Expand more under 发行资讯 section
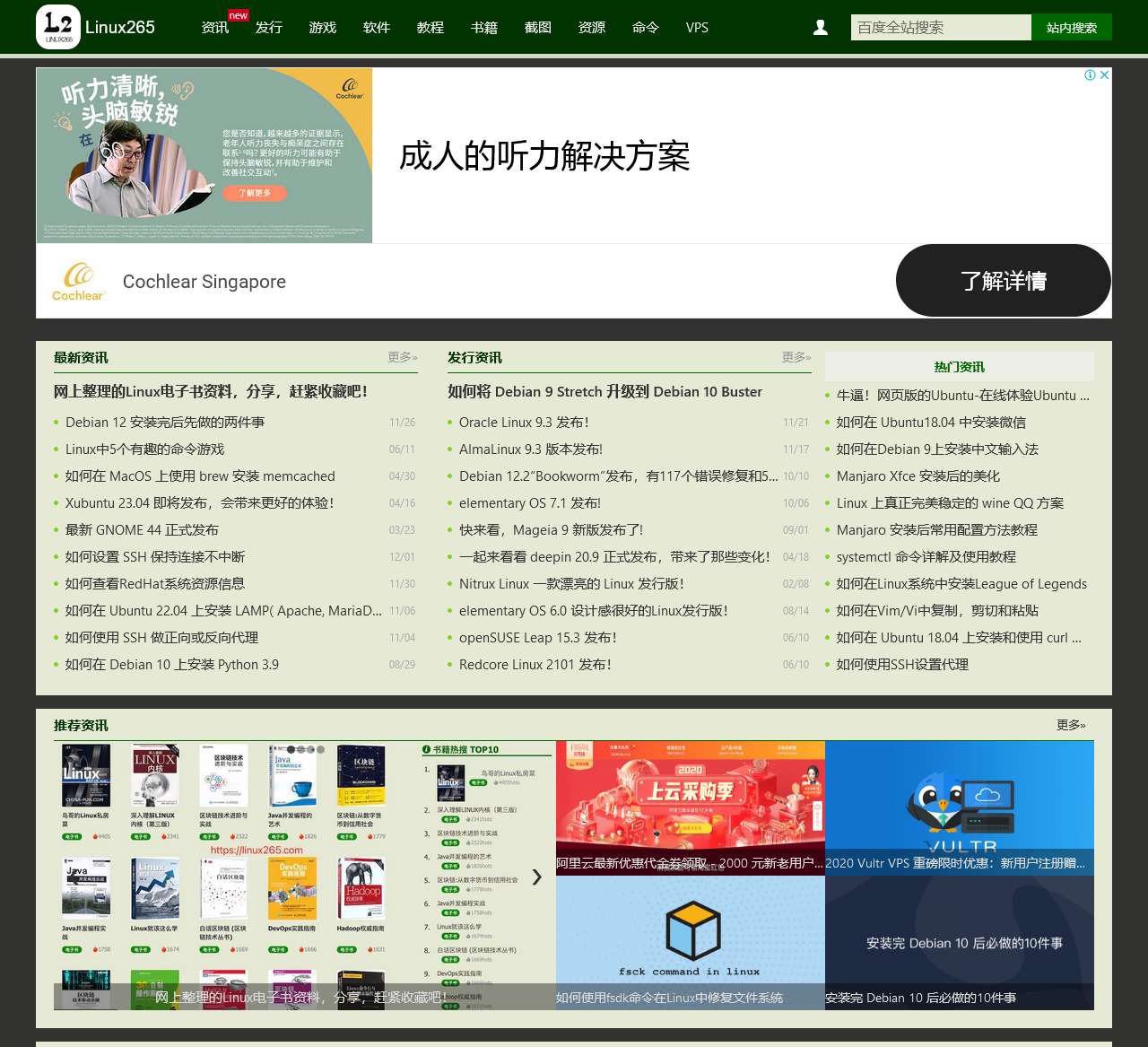This screenshot has width=1148, height=1047. [x=796, y=357]
